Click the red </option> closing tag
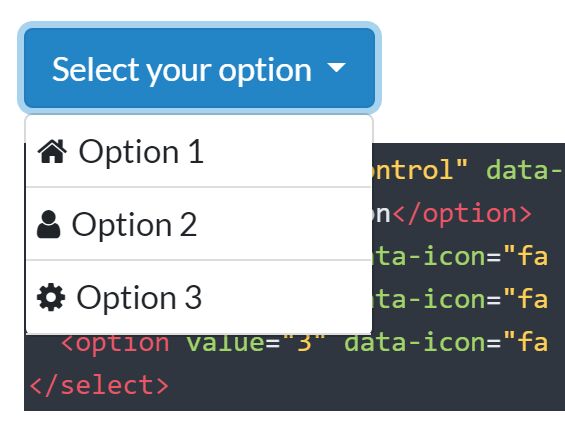 (x=462, y=213)
